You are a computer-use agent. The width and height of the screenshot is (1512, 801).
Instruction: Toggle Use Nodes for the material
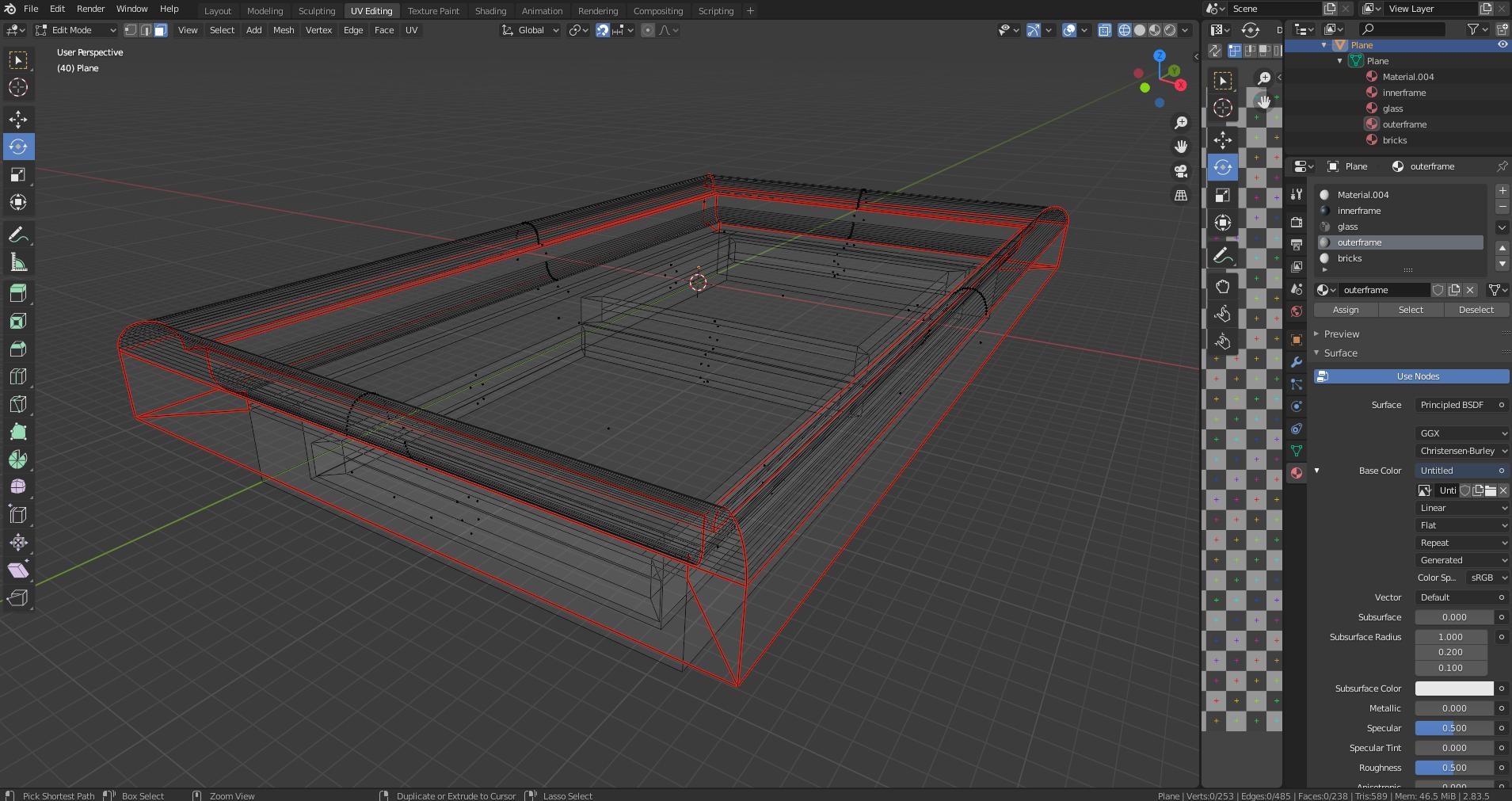[x=1411, y=376]
